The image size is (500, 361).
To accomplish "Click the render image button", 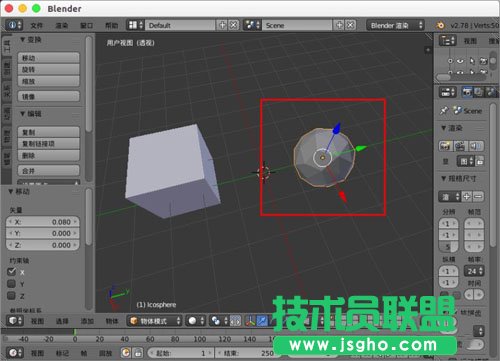I will (x=445, y=146).
